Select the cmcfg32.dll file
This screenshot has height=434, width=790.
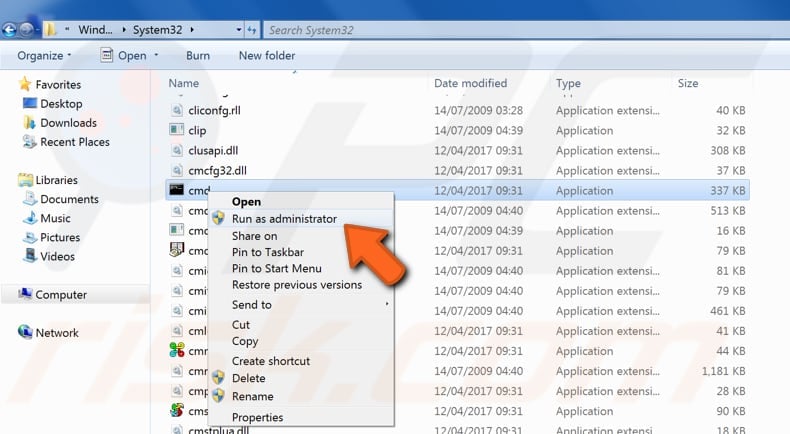[218, 171]
